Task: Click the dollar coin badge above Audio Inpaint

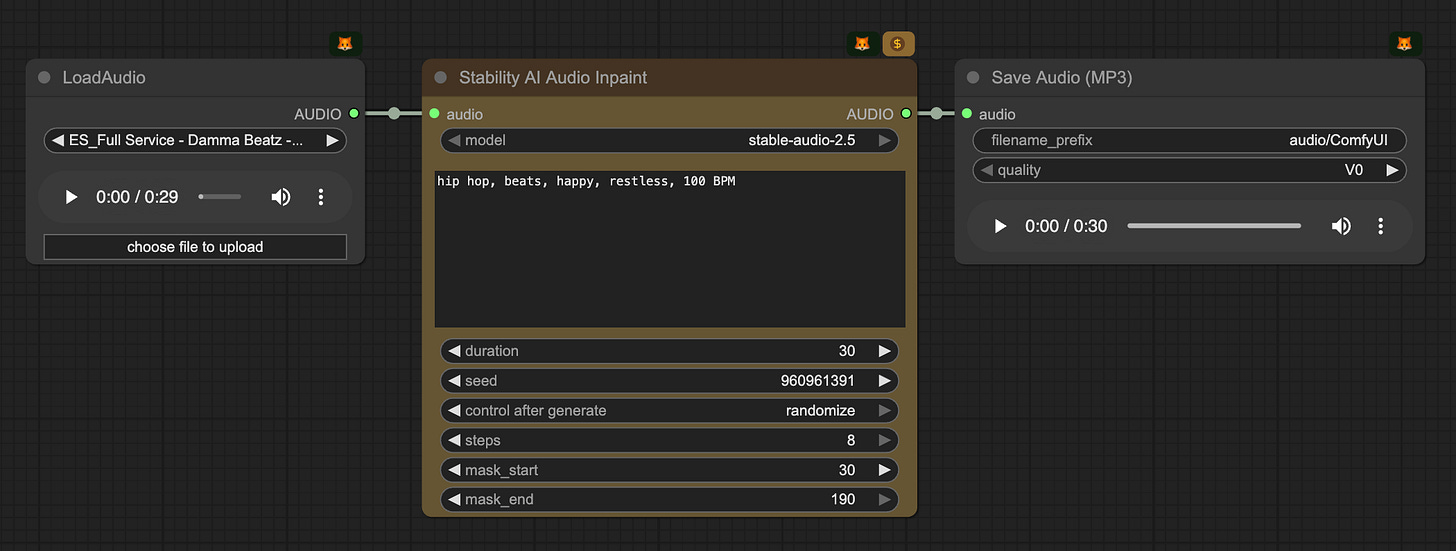Action: (x=898, y=44)
